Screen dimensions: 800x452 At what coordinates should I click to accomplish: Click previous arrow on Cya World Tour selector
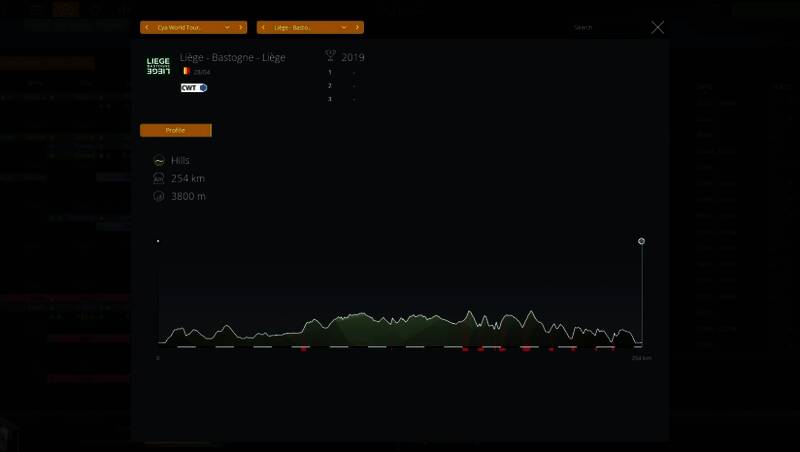pyautogui.click(x=146, y=27)
